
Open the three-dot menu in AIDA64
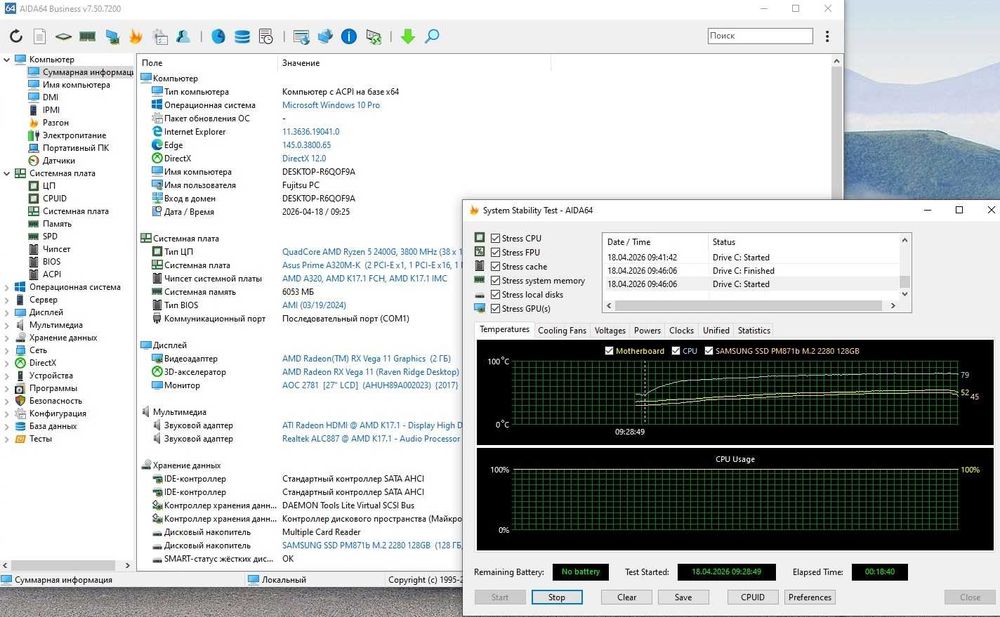tap(827, 36)
